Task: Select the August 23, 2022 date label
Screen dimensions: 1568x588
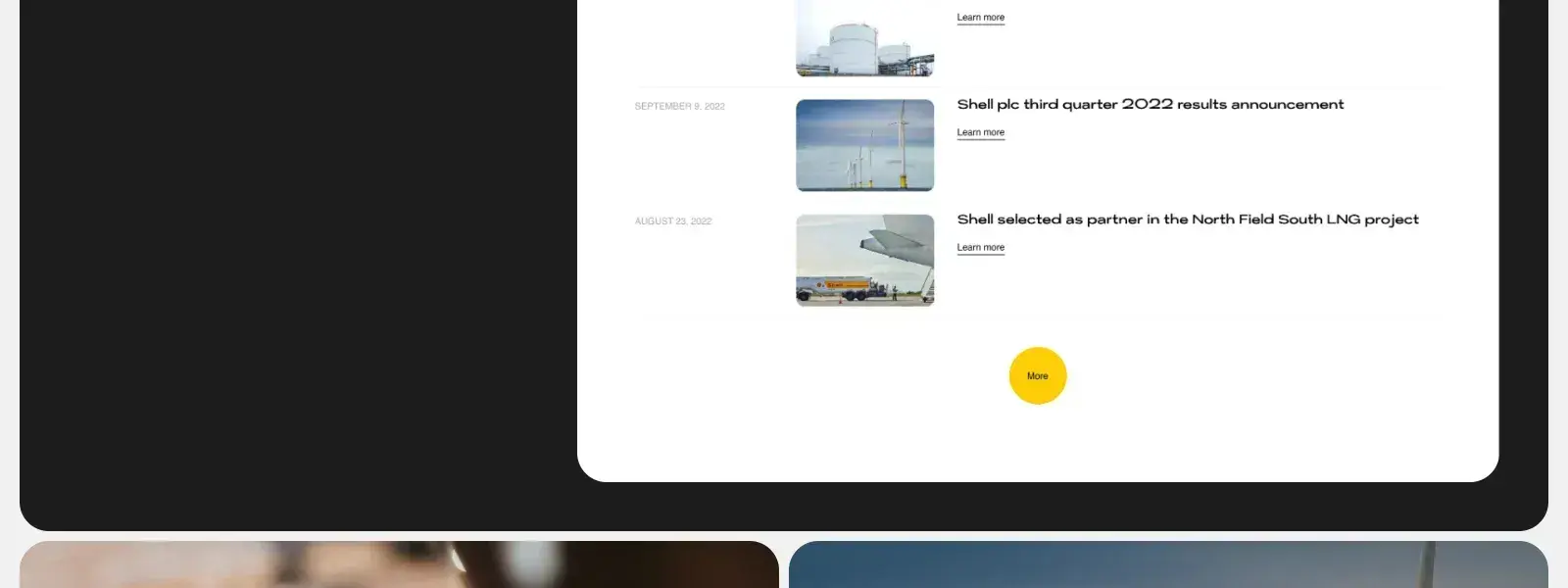Action: (x=673, y=221)
